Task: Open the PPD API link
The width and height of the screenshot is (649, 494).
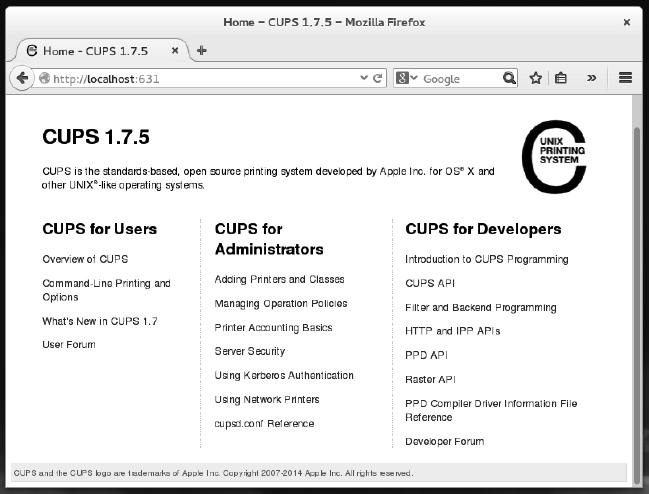Action: [x=426, y=355]
